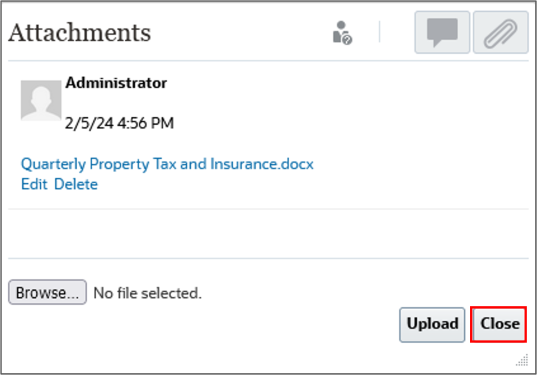Select the paperclip attachments tab
The image size is (537, 375).
click(x=501, y=32)
